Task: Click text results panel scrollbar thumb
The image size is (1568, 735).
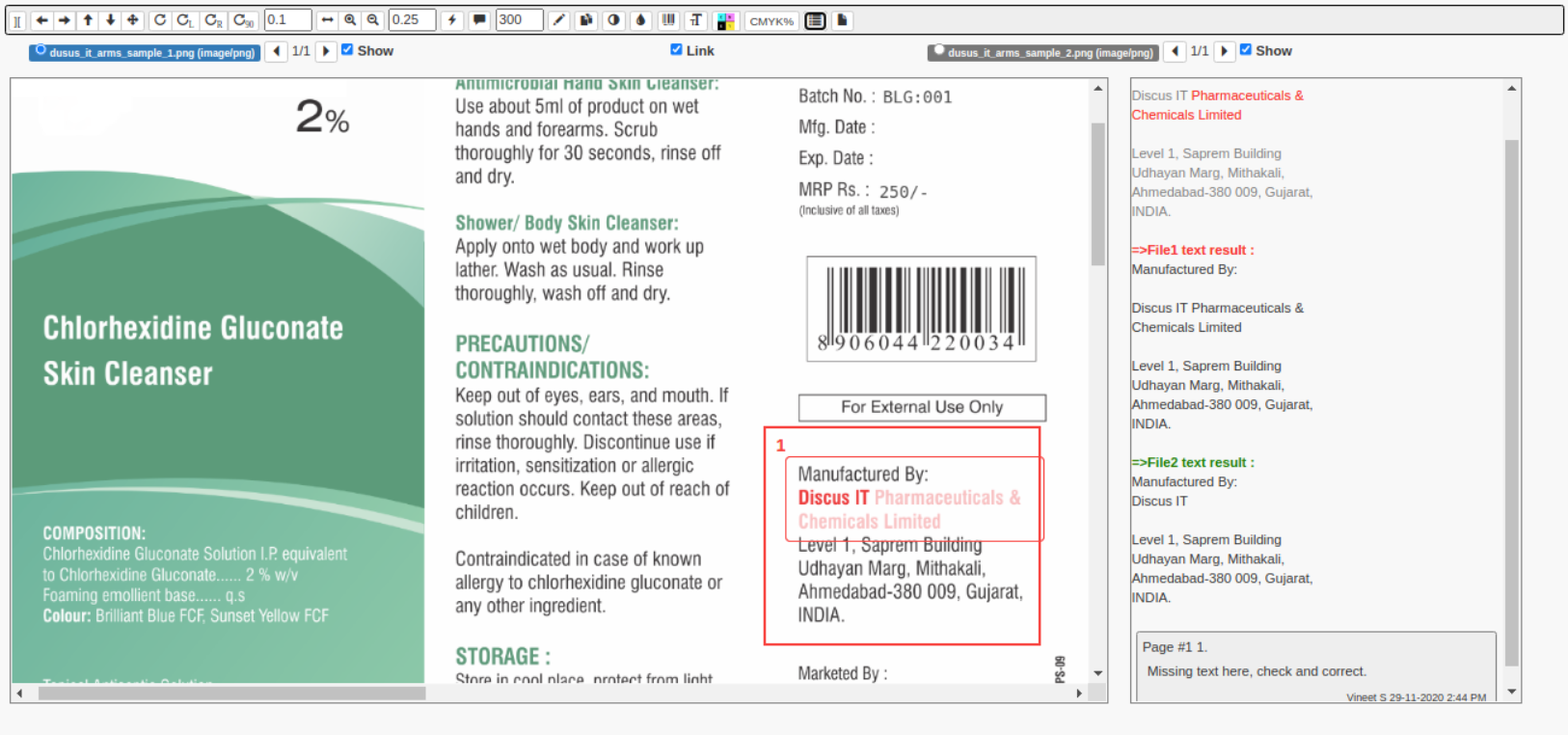Action: (1512, 403)
